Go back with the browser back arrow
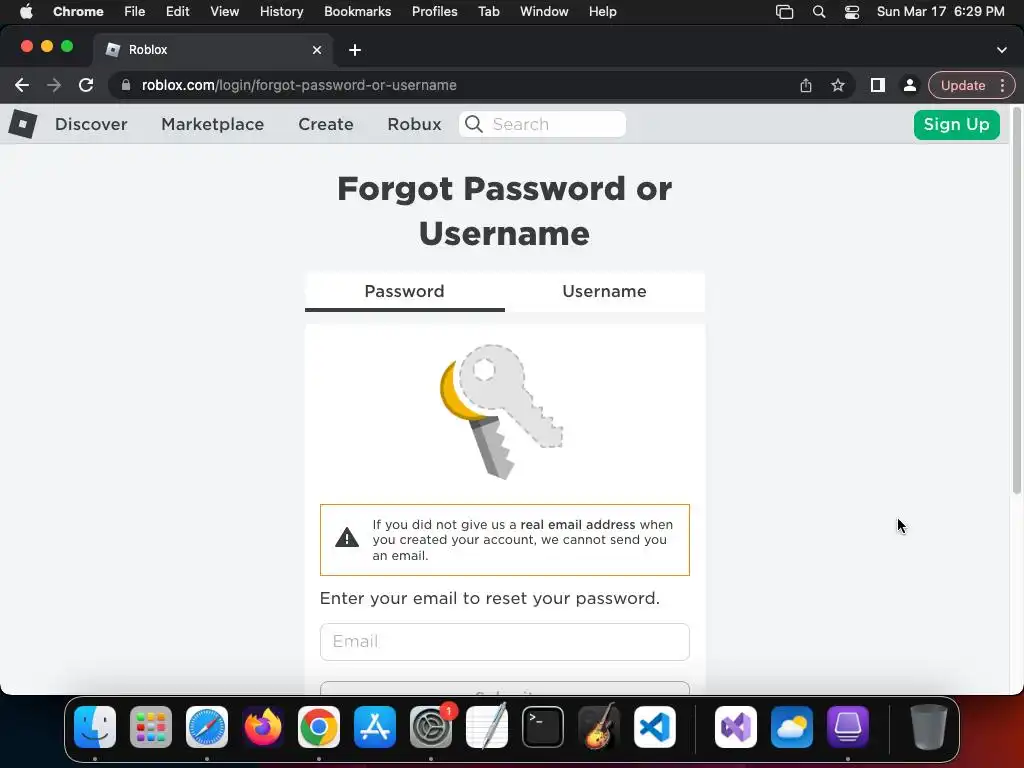1024x768 pixels. pos(22,85)
